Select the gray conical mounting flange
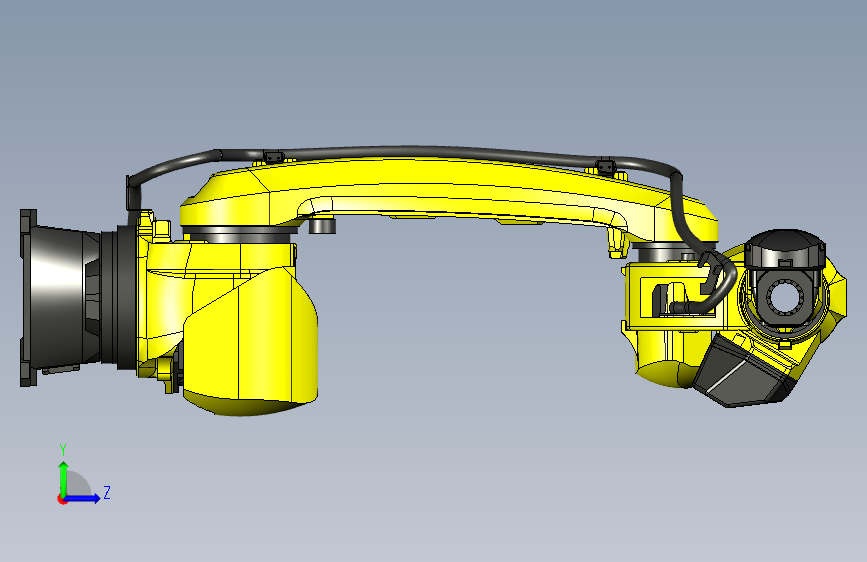 coord(58,298)
